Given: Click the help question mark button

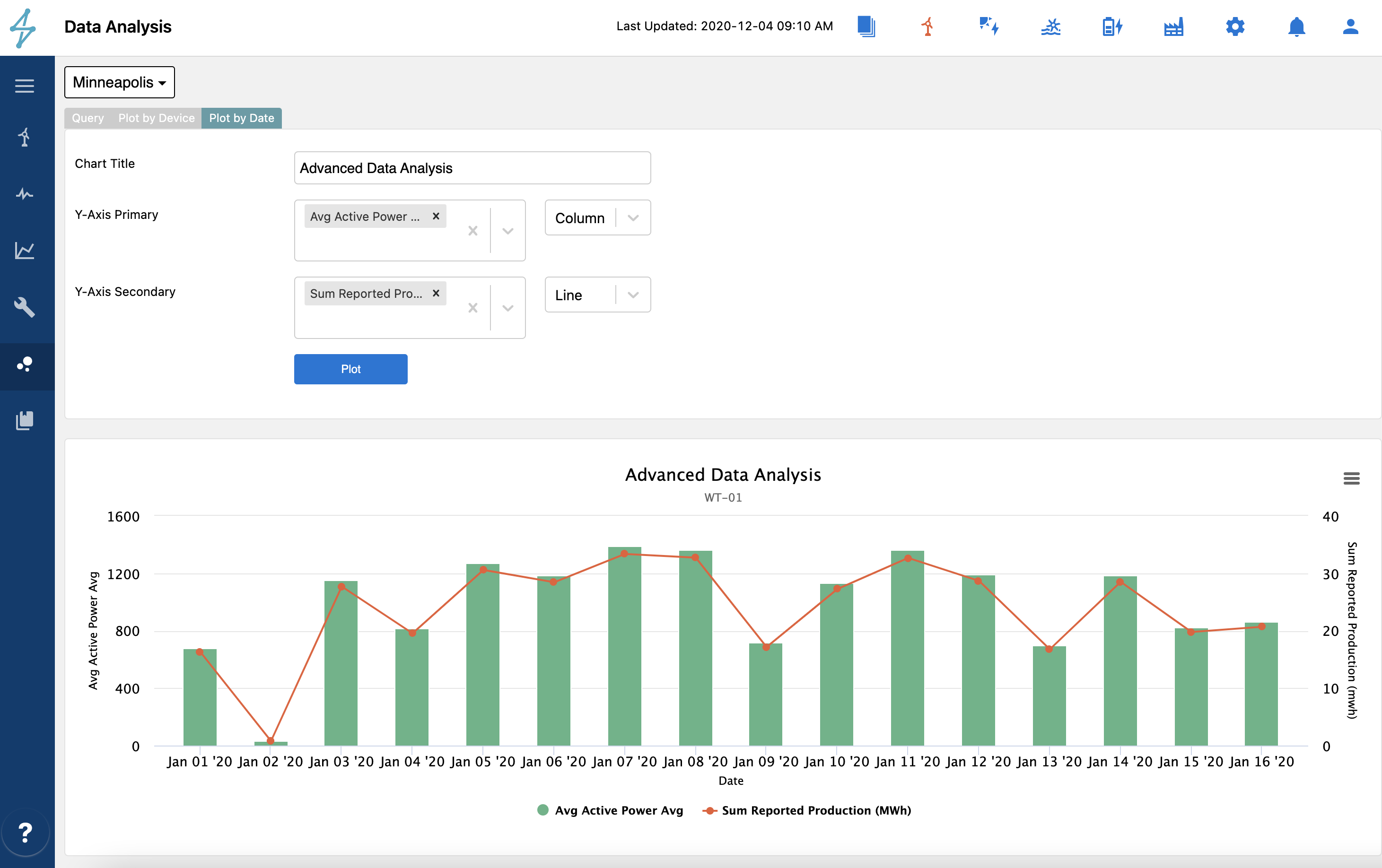Looking at the screenshot, I should (x=25, y=832).
